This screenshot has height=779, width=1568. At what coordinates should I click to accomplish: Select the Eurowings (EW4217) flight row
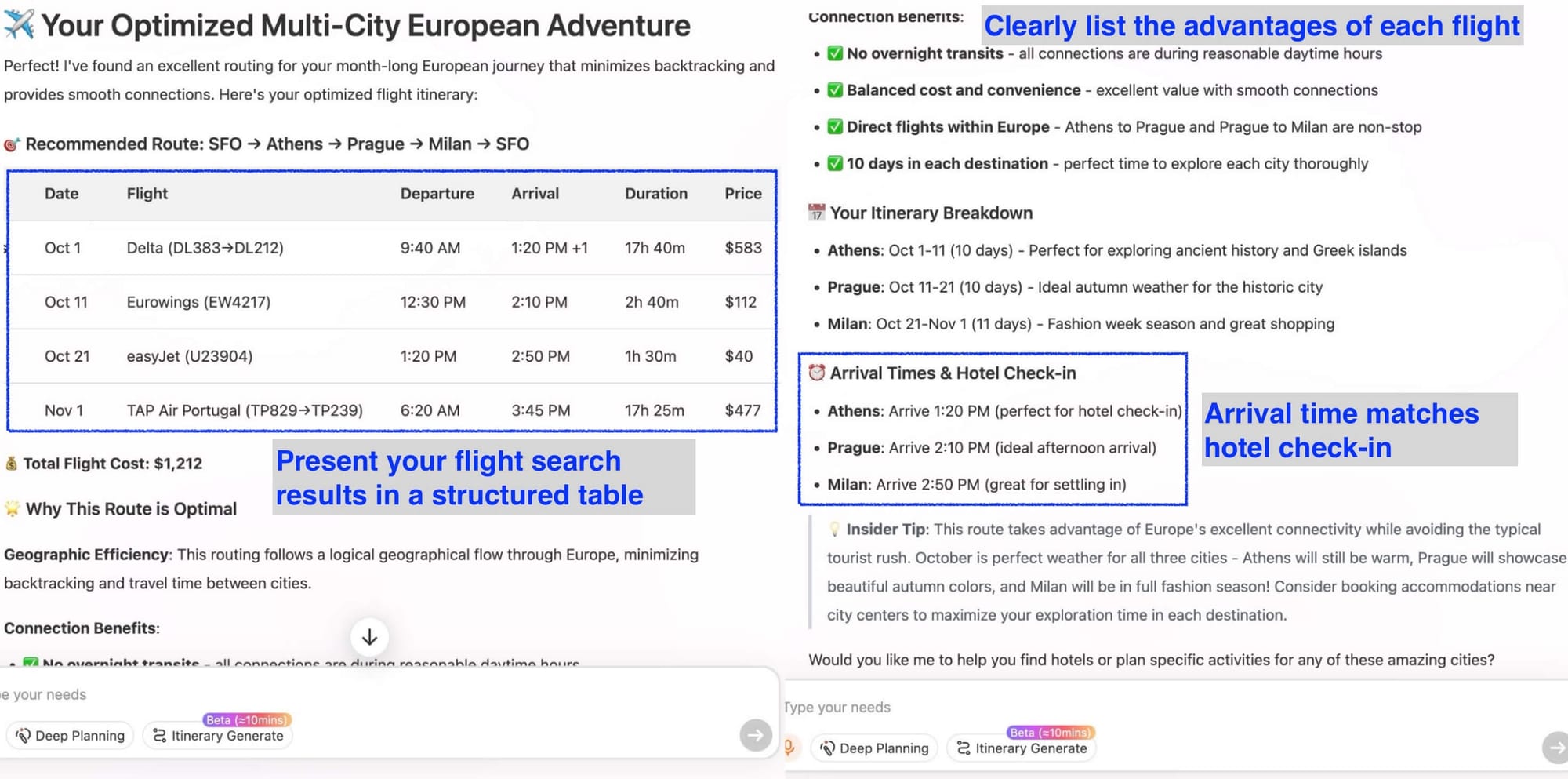[x=391, y=302]
